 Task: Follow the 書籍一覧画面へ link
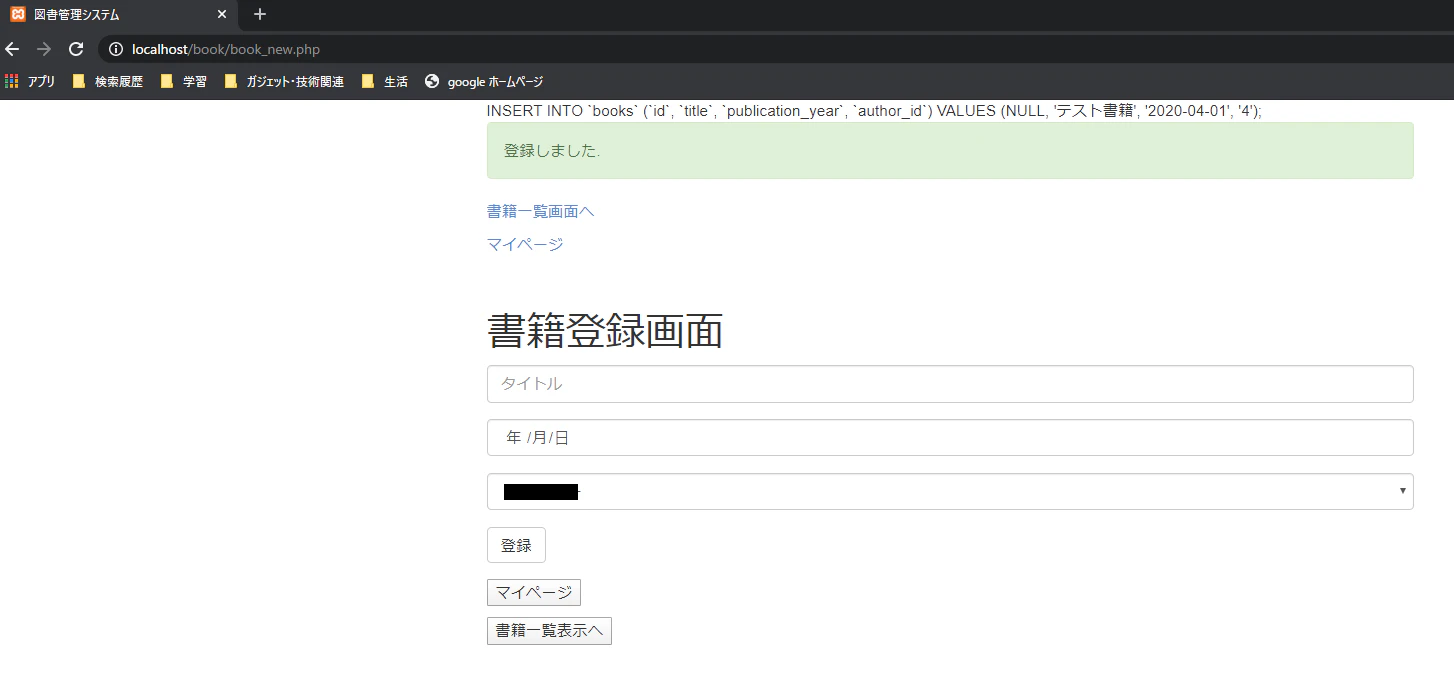click(x=541, y=211)
